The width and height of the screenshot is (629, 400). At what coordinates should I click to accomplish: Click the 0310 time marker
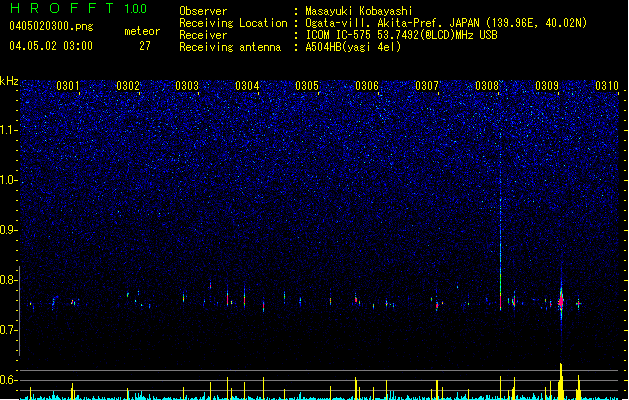click(607, 86)
